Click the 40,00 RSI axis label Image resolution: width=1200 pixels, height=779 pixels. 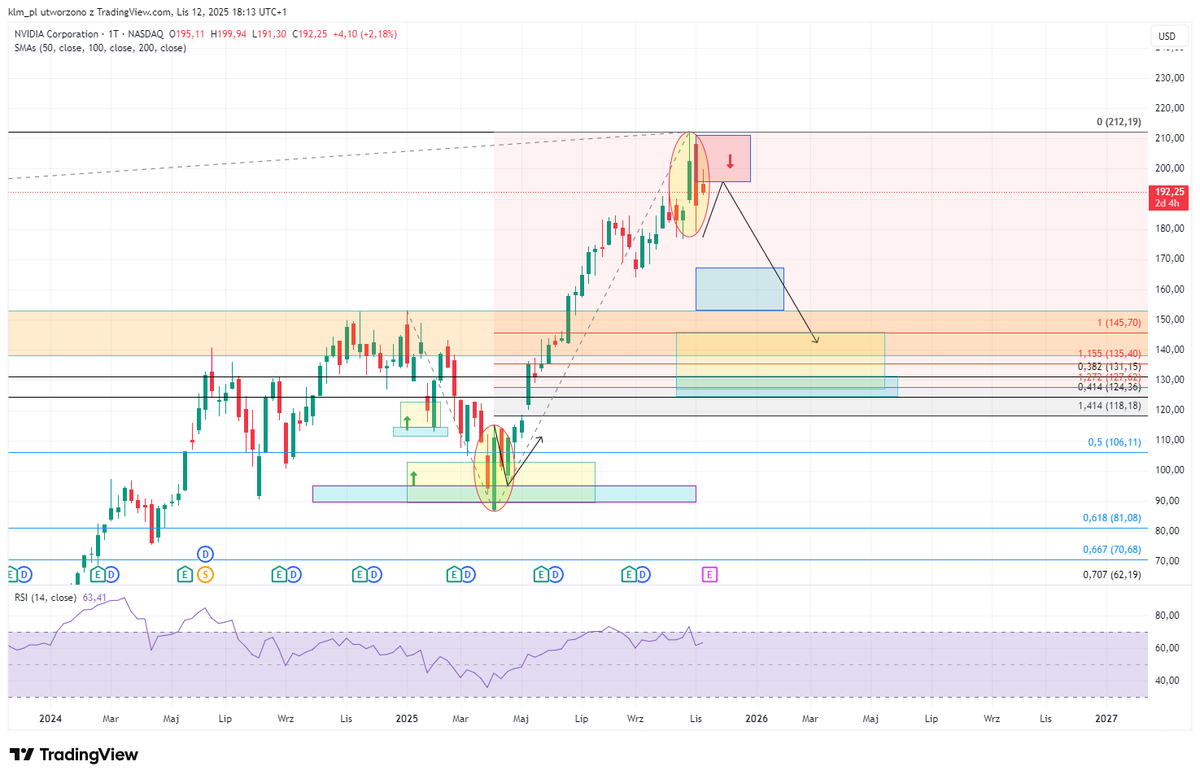tap(1167, 681)
